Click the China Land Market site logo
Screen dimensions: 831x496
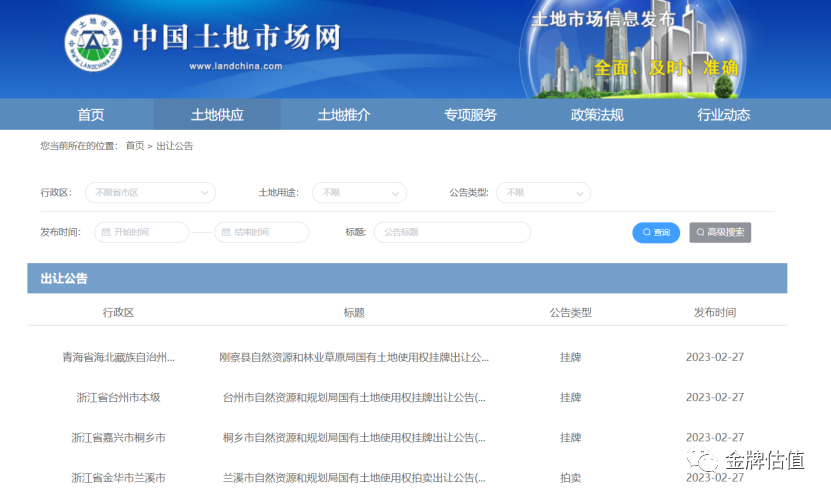tap(93, 42)
